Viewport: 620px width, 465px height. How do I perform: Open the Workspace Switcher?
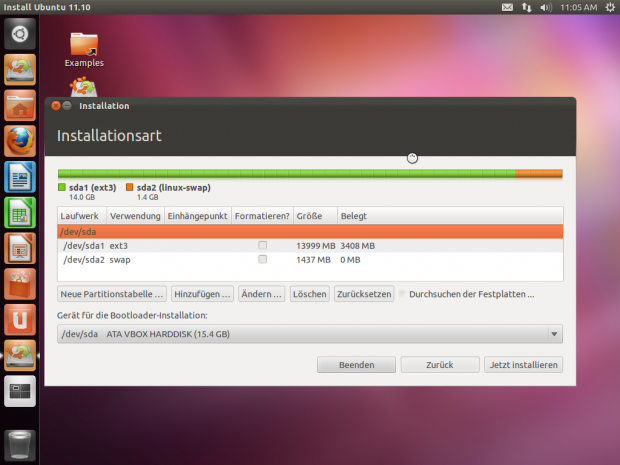click(x=20, y=391)
